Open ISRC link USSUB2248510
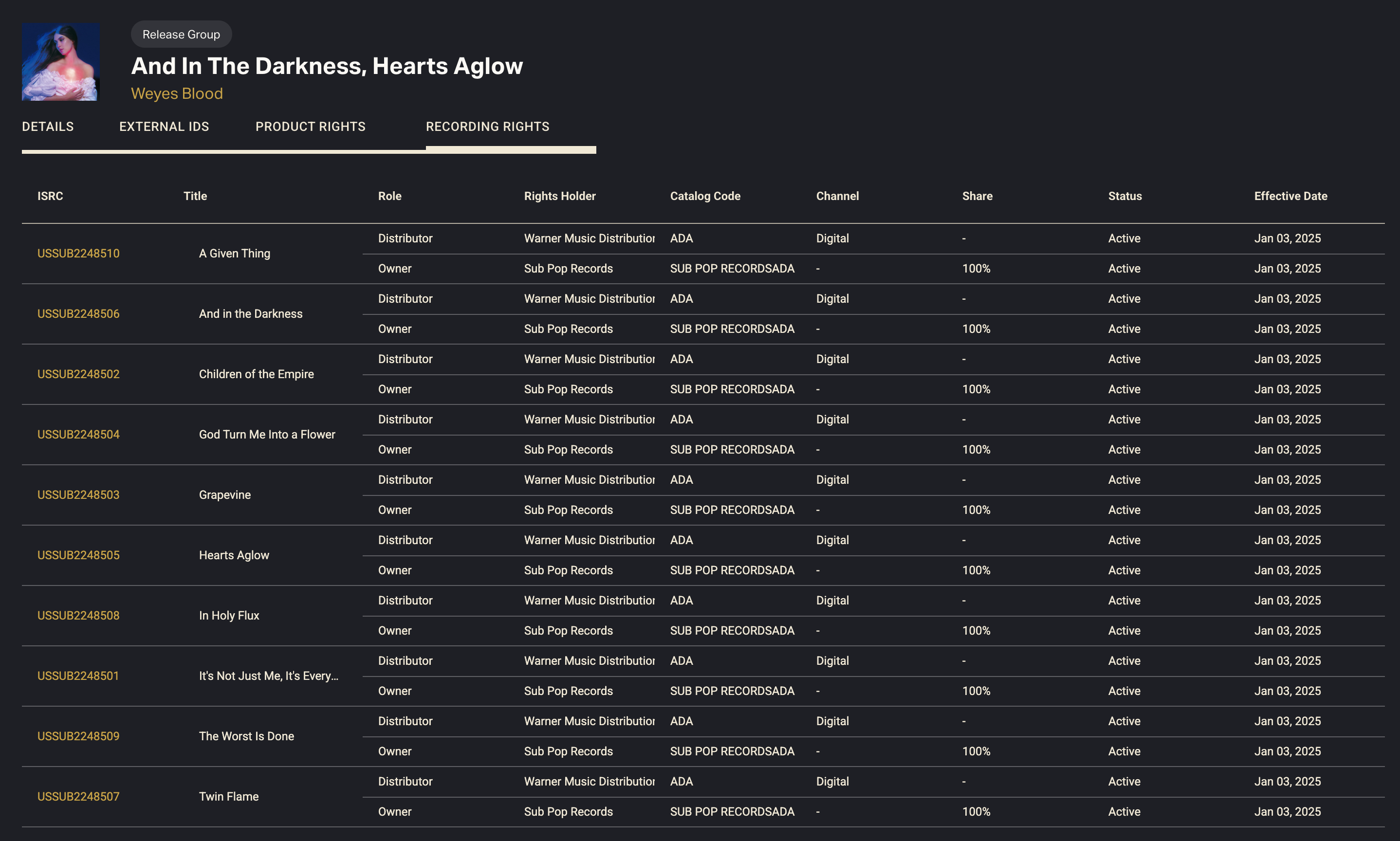The height and width of the screenshot is (841, 1400). 78,253
